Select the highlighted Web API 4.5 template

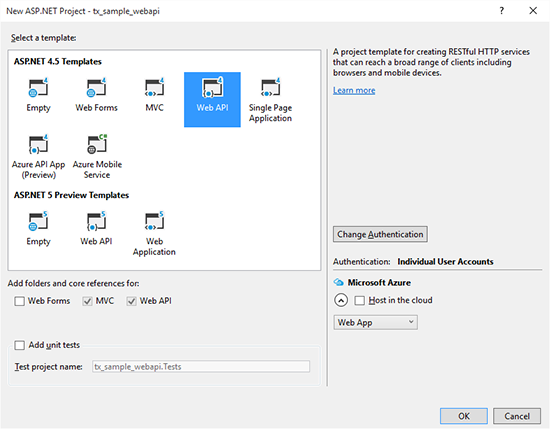(x=212, y=100)
